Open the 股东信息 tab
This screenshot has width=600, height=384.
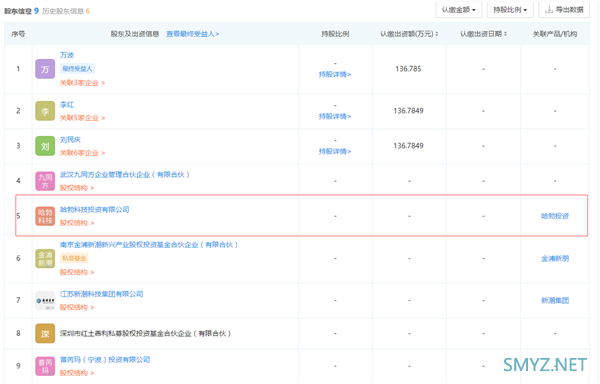(x=21, y=11)
